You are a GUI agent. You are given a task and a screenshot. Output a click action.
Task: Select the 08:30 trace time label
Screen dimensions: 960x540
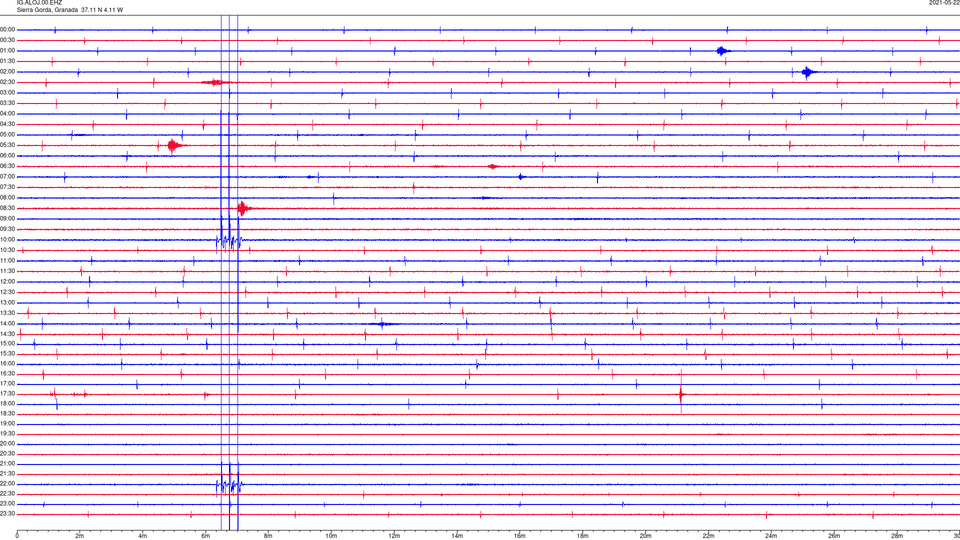tap(8, 208)
